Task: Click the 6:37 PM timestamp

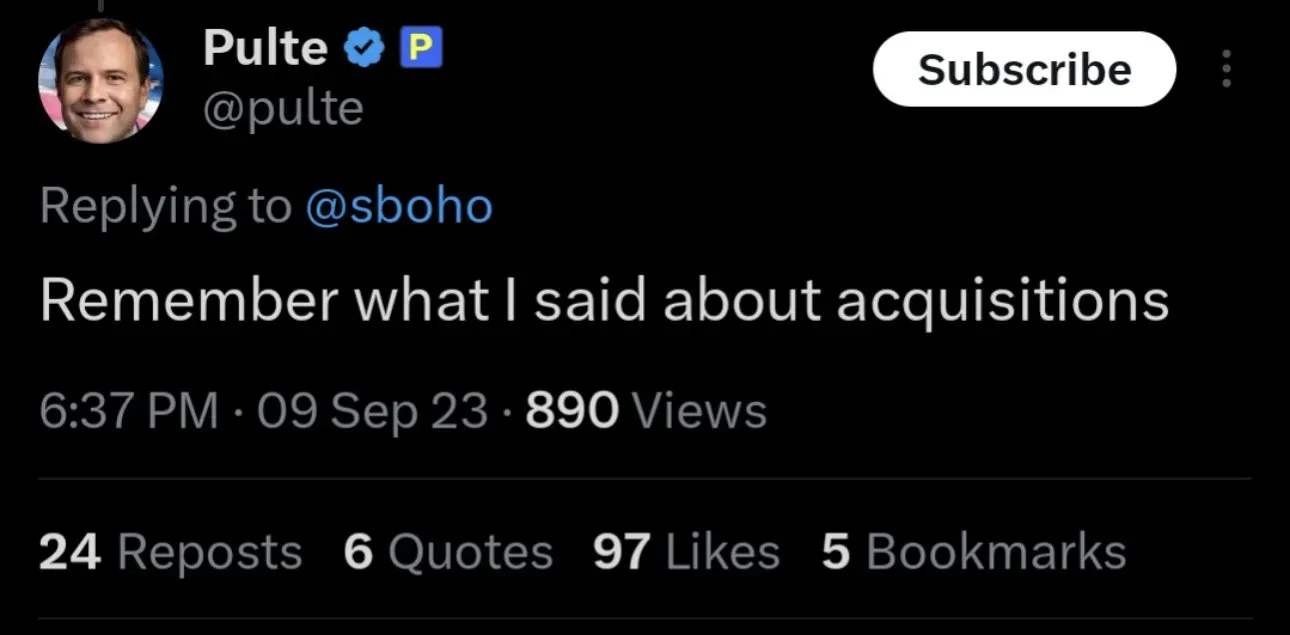Action: (129, 411)
